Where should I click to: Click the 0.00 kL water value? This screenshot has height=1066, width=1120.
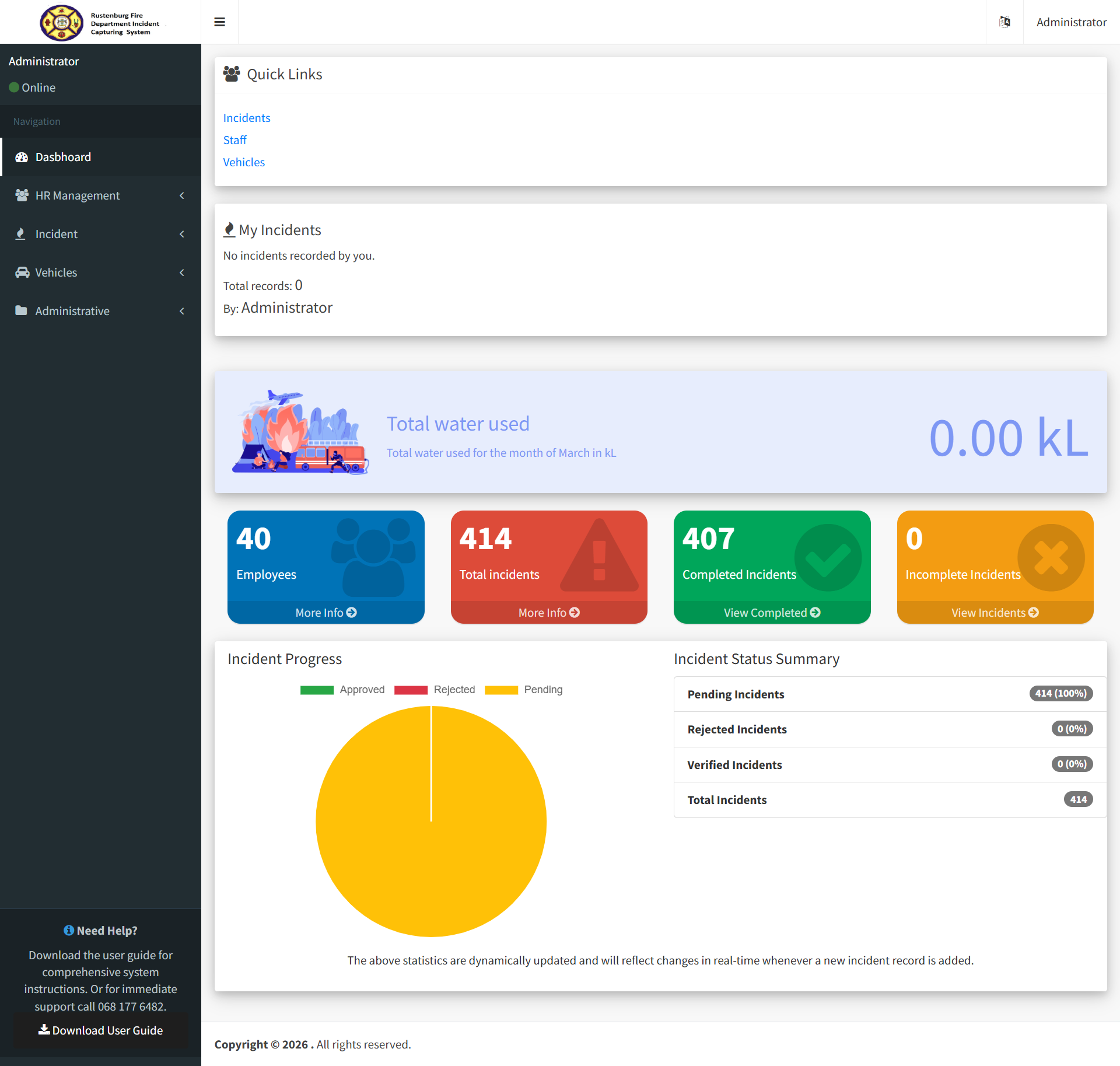[1009, 438]
